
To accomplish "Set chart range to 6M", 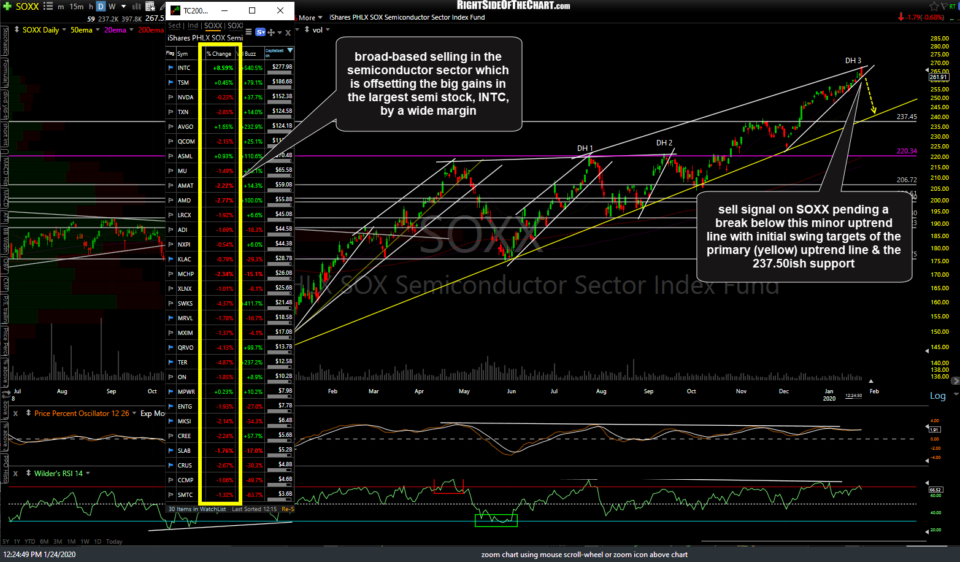I will coord(44,541).
